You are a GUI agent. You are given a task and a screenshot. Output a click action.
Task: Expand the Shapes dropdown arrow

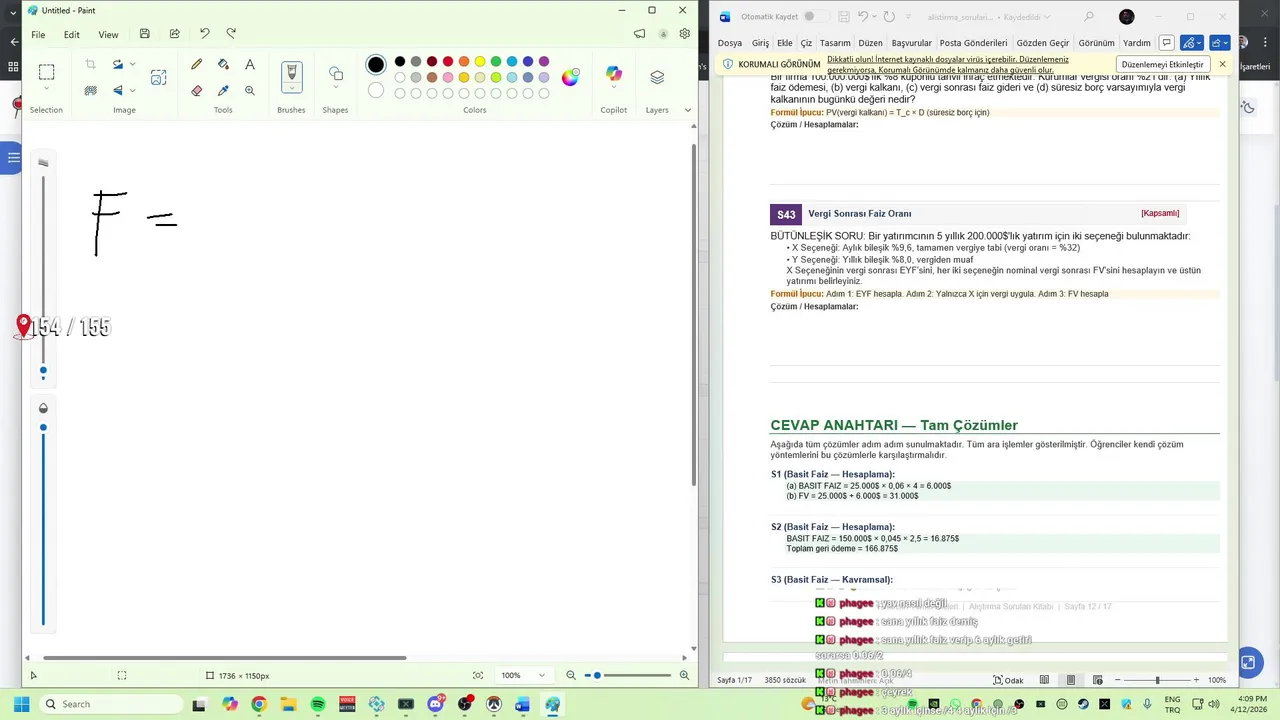[336, 88]
